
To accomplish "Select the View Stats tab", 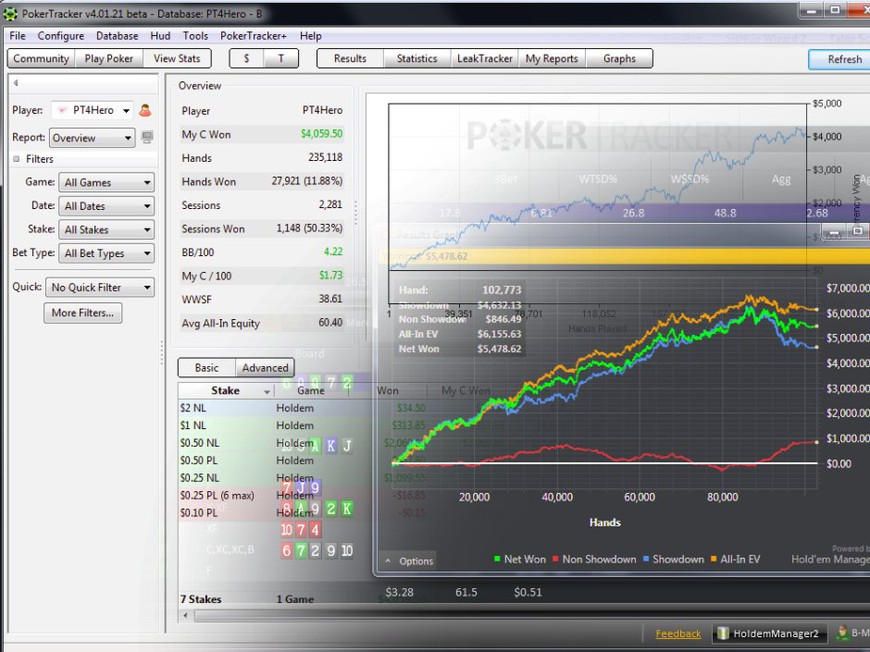I will coord(177,58).
